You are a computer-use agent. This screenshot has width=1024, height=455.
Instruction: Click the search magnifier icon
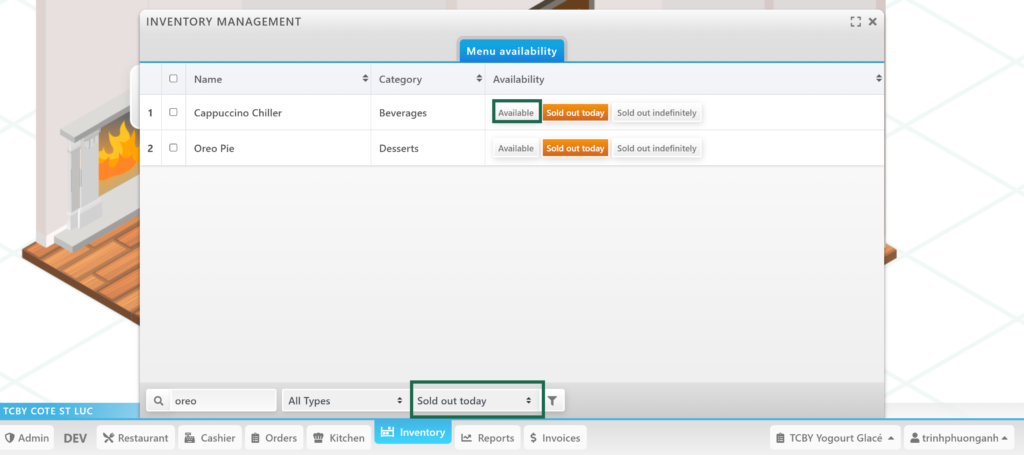click(158, 400)
